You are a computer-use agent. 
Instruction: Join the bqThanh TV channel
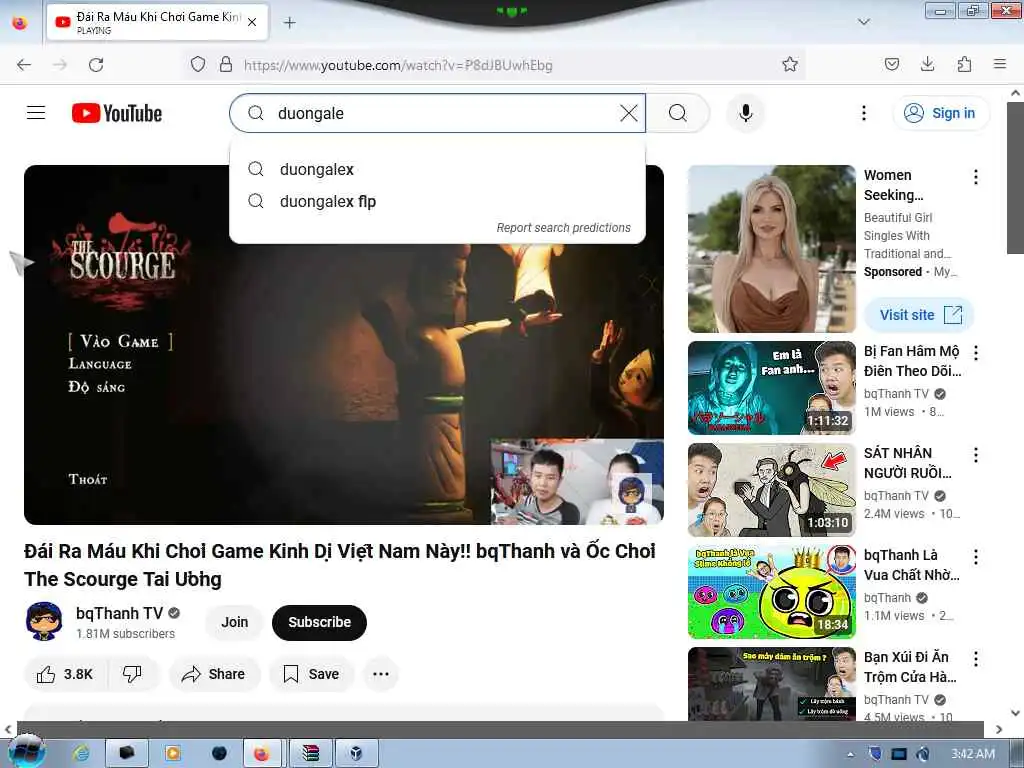tap(234, 622)
